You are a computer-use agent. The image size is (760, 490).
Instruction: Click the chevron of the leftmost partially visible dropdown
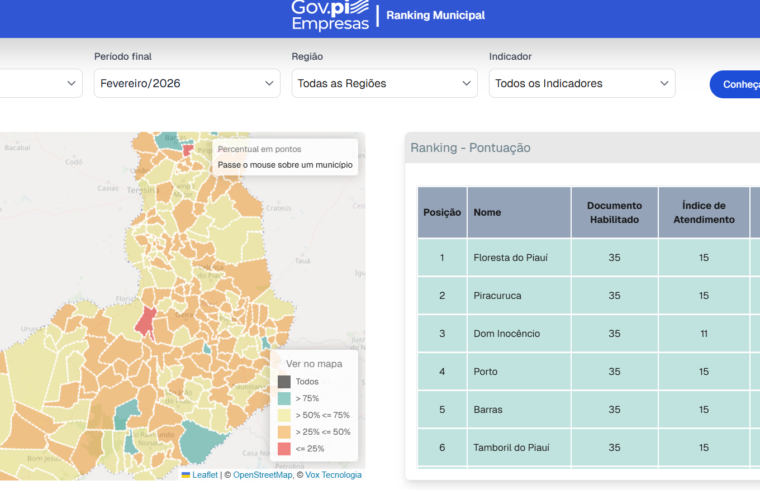72,84
